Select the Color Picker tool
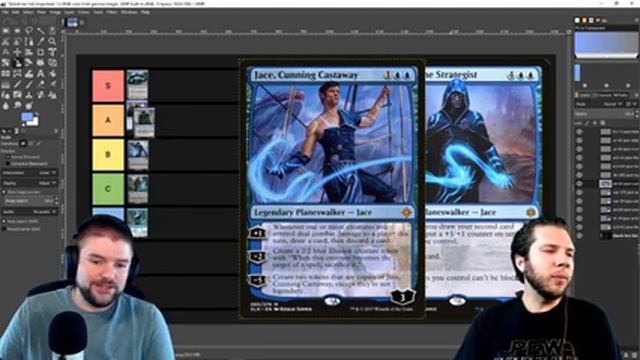This screenshot has width=640, height=360. point(41,41)
